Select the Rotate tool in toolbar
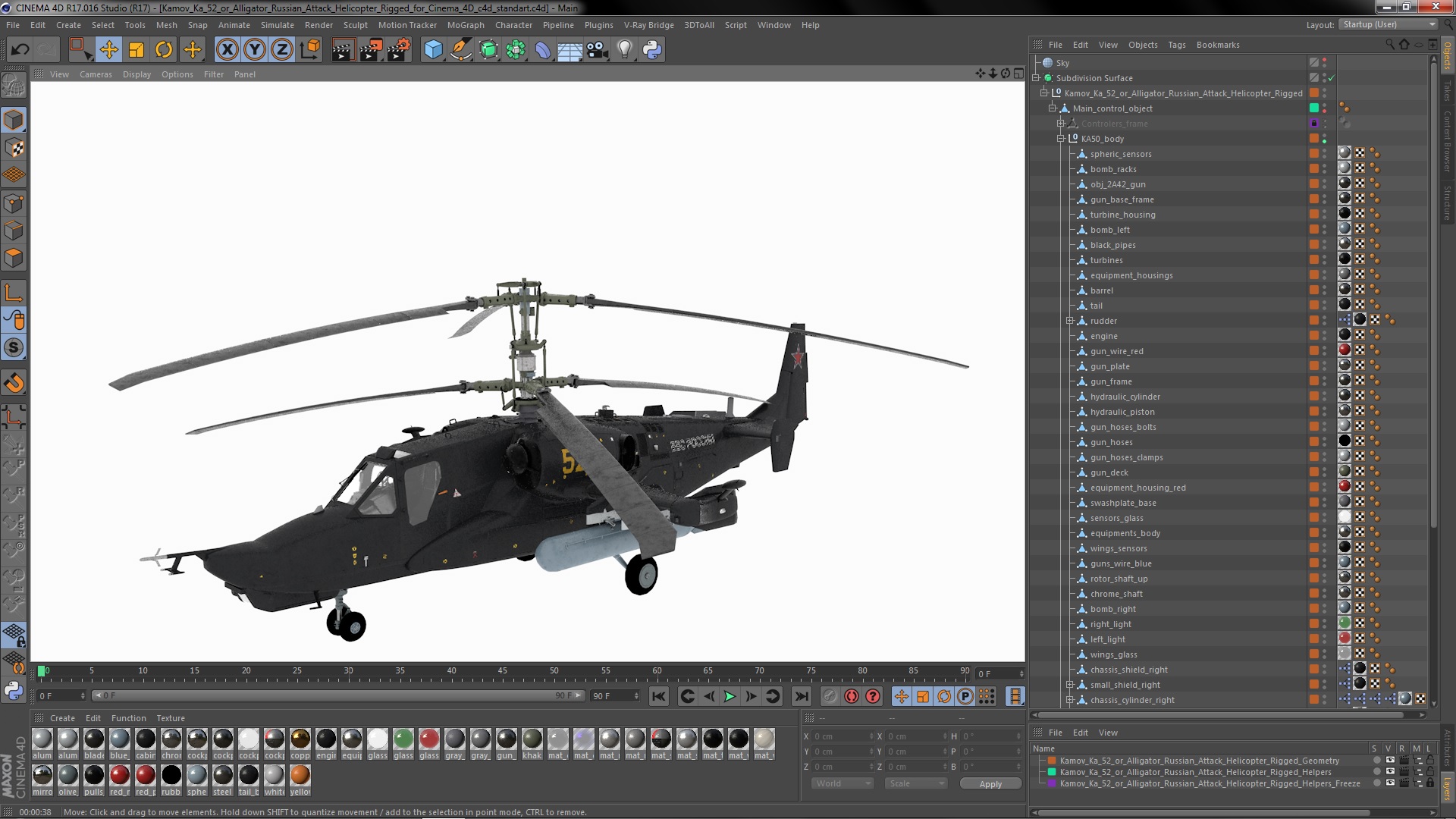The width and height of the screenshot is (1456, 819). point(164,50)
